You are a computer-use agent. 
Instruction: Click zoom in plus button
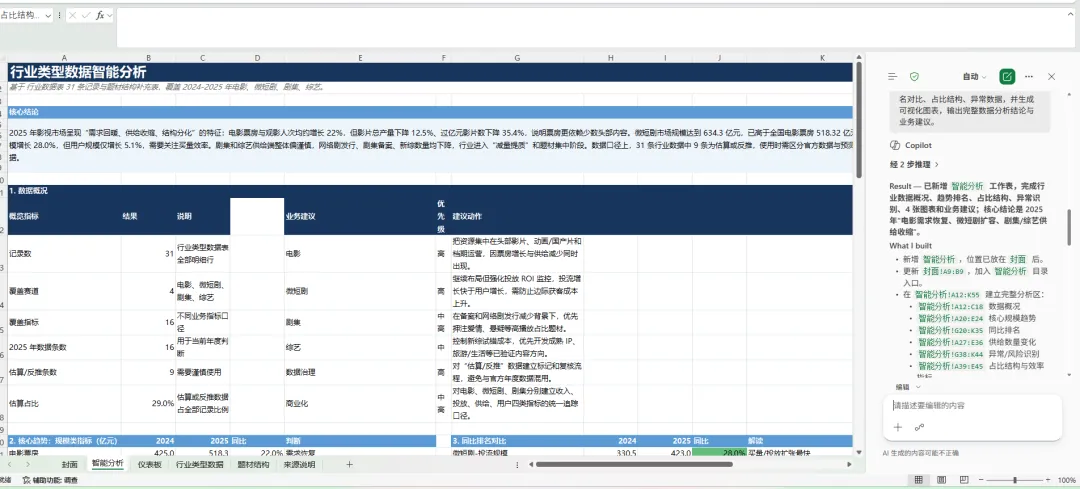(1050, 480)
